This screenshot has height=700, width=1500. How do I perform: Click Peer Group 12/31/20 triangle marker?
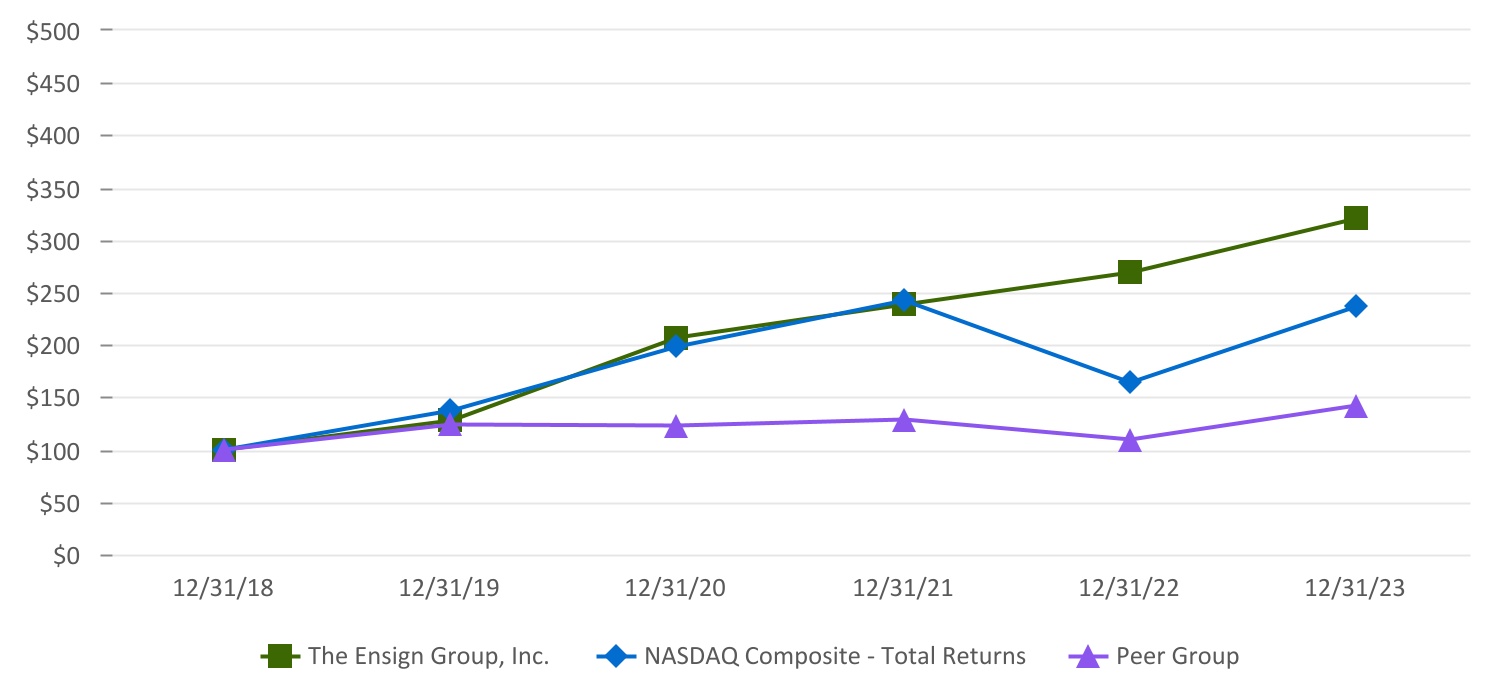[x=676, y=426]
